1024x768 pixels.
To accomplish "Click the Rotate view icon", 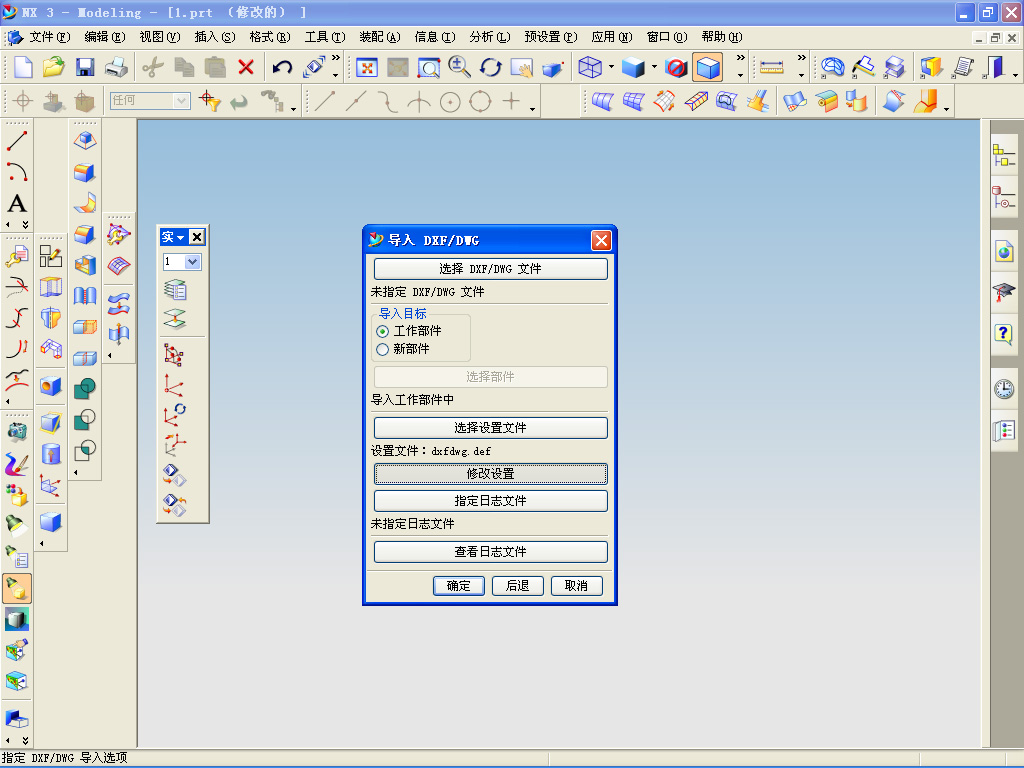I will tap(490, 67).
